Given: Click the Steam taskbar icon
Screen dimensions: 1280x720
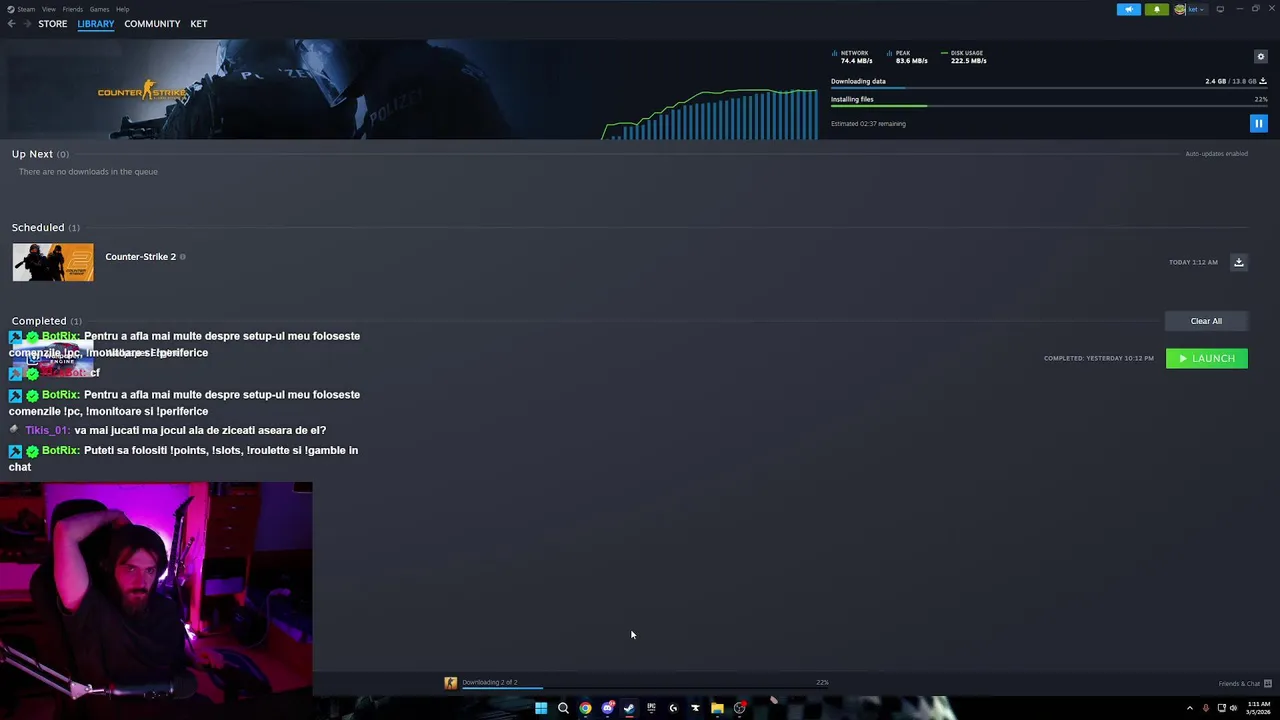Looking at the screenshot, I should click(x=629, y=708).
